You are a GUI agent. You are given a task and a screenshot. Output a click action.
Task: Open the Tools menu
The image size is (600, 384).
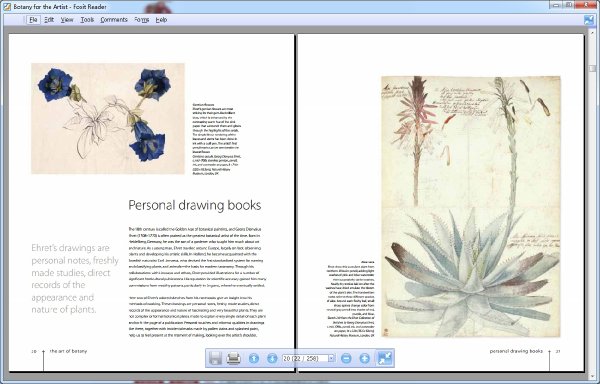(87, 20)
